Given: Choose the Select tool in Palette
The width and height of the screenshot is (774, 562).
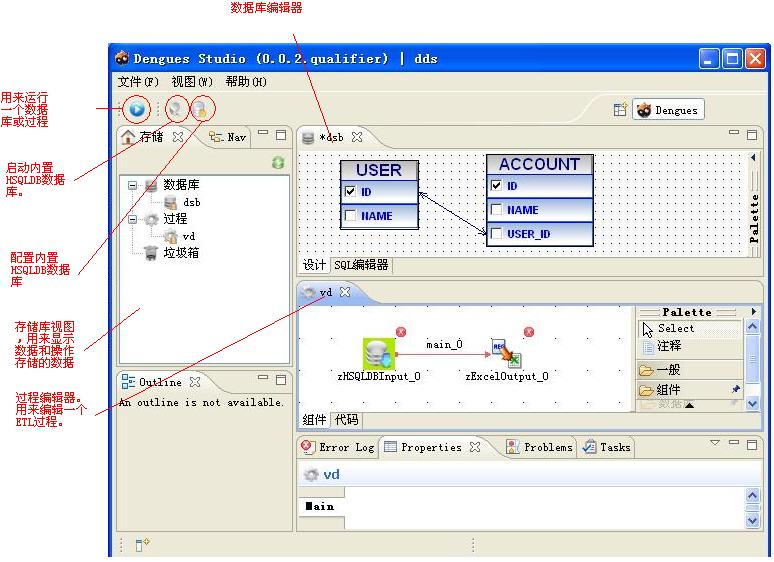Looking at the screenshot, I should point(690,329).
